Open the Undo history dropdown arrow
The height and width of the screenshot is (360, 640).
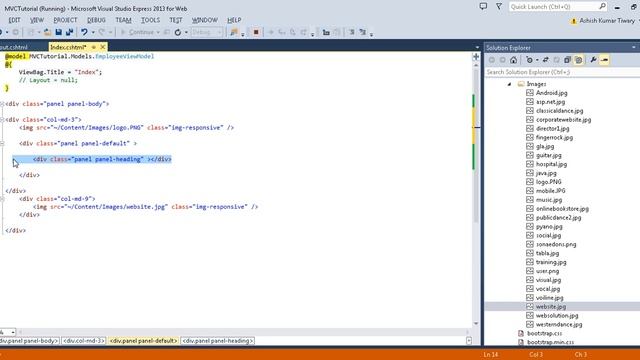[x=93, y=32]
